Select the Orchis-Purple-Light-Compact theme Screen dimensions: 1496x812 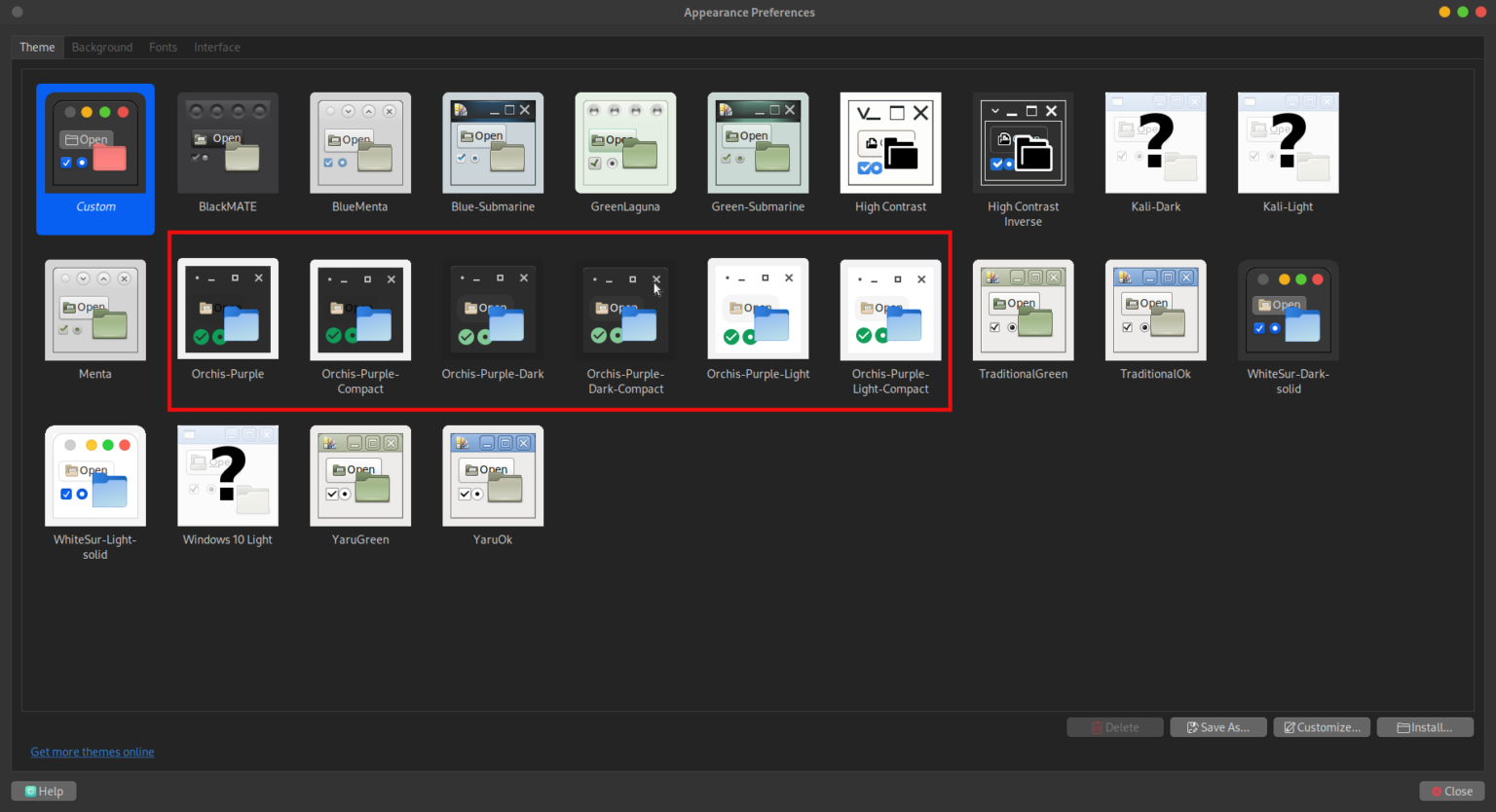890,310
